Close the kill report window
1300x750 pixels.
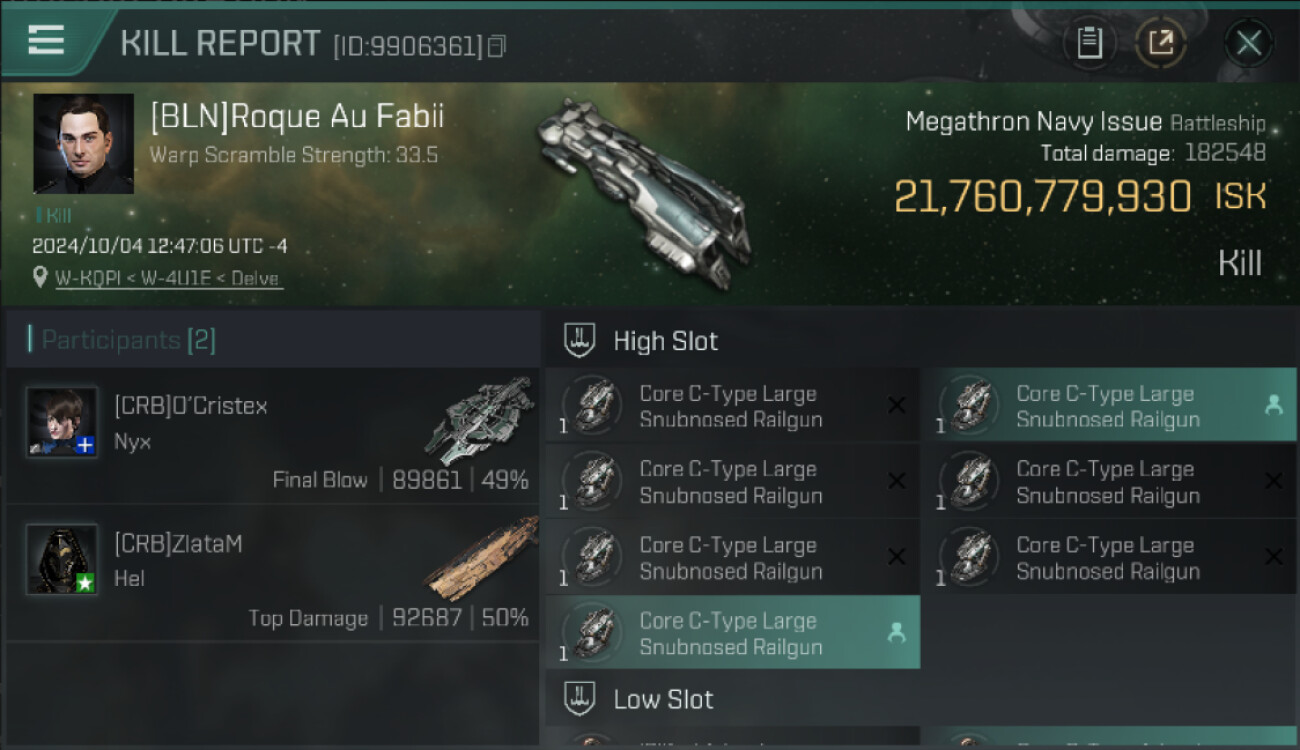click(x=1248, y=43)
